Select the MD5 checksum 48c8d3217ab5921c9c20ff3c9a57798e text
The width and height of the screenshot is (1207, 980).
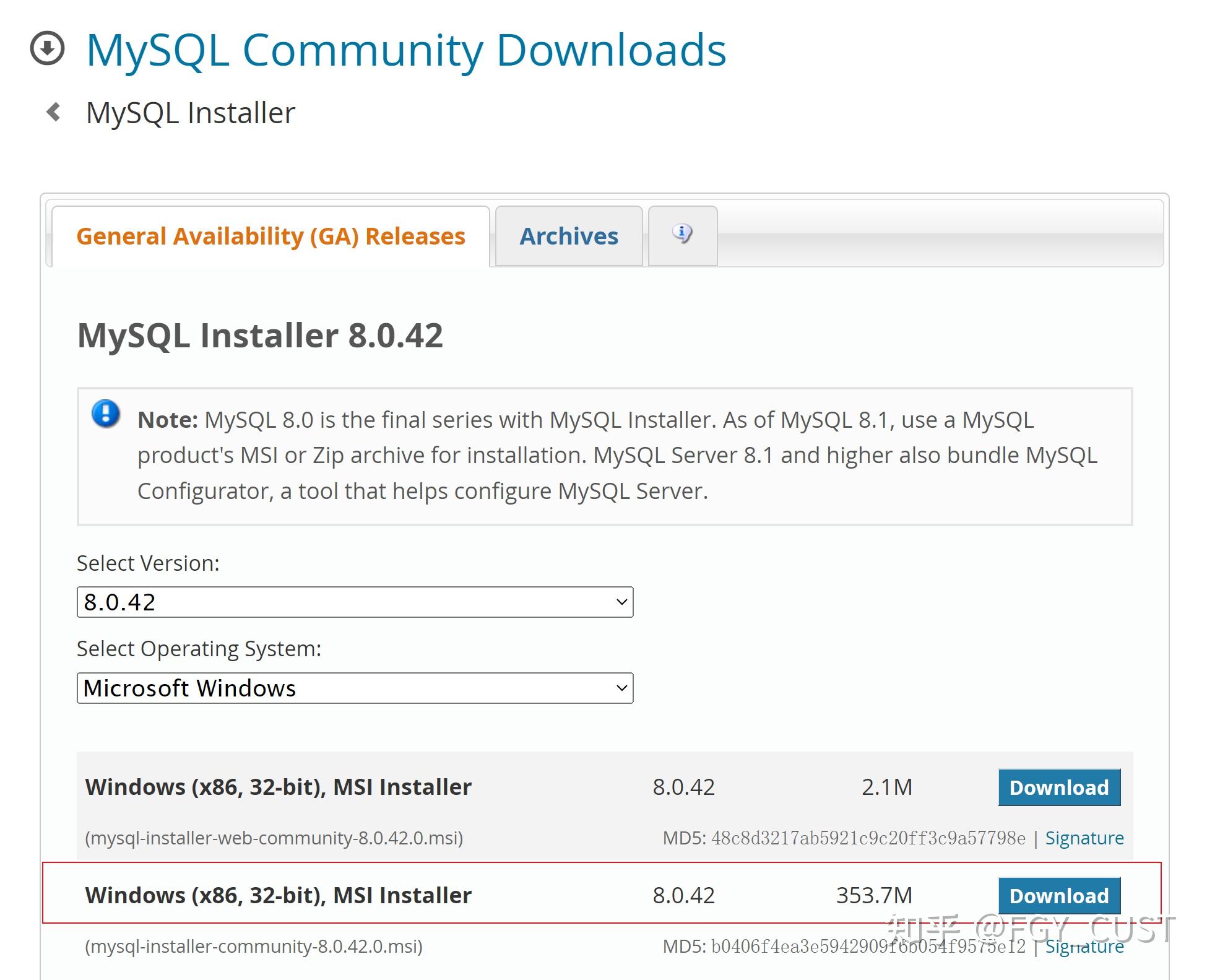tap(806, 838)
